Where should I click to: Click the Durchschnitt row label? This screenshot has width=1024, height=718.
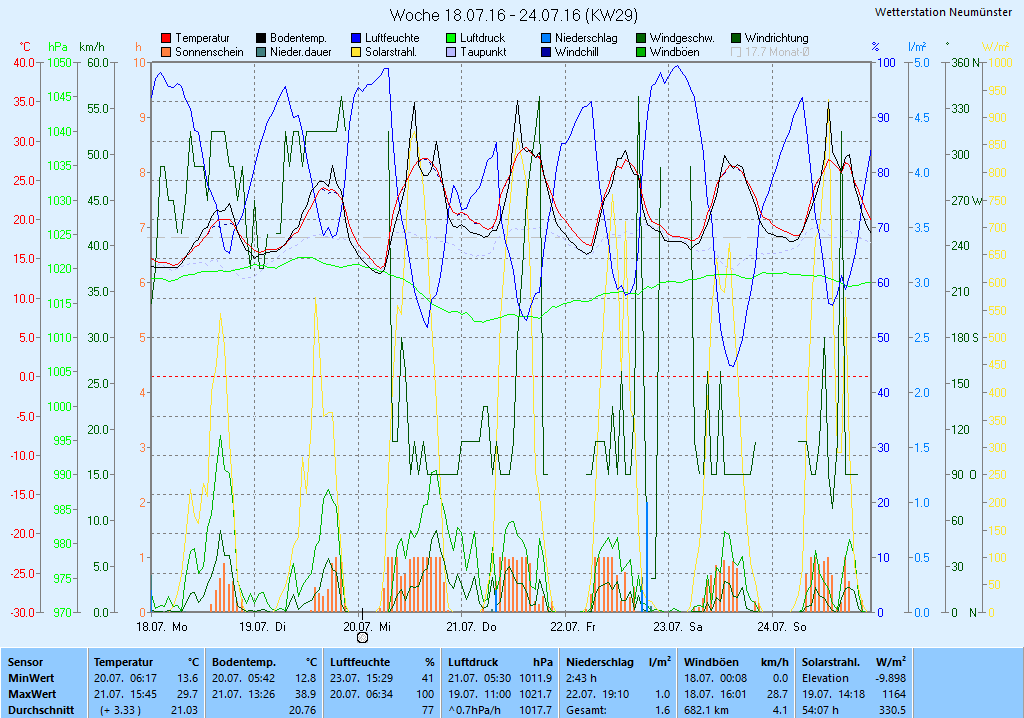point(40,710)
